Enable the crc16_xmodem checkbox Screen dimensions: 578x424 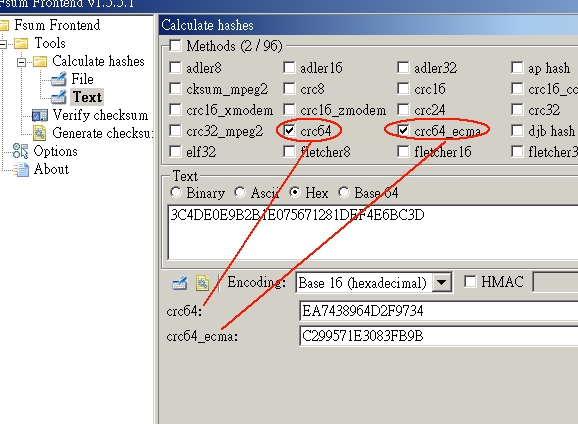[x=175, y=110]
